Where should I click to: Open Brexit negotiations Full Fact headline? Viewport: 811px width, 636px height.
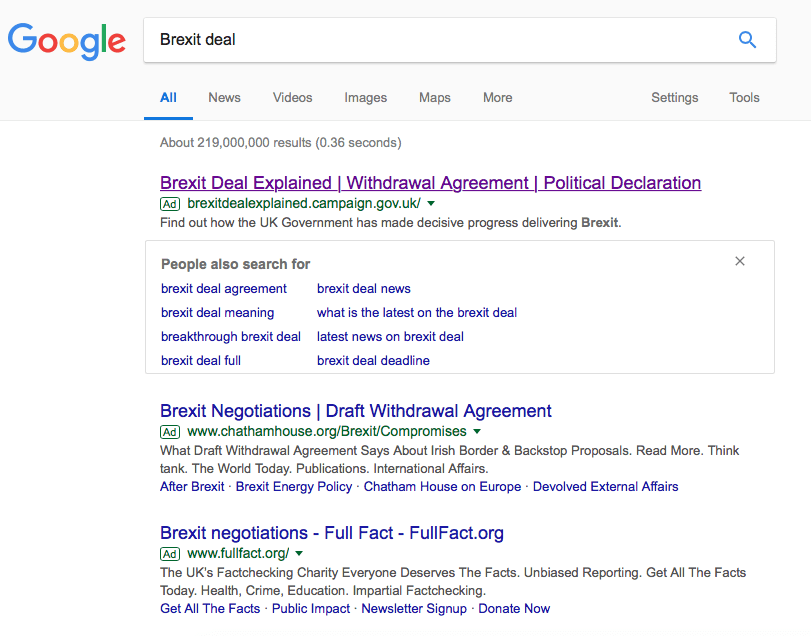[x=332, y=533]
